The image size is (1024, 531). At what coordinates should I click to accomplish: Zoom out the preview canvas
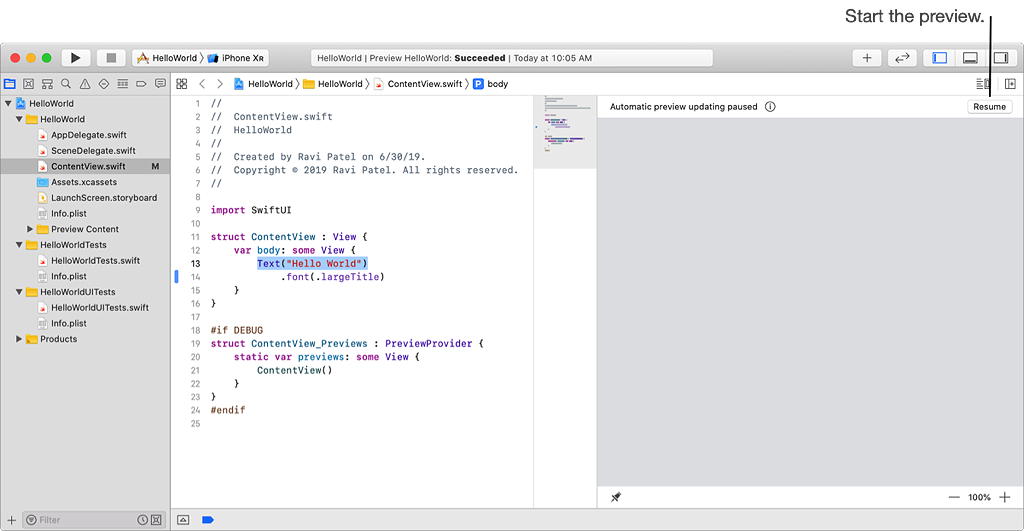pyautogui.click(x=954, y=497)
